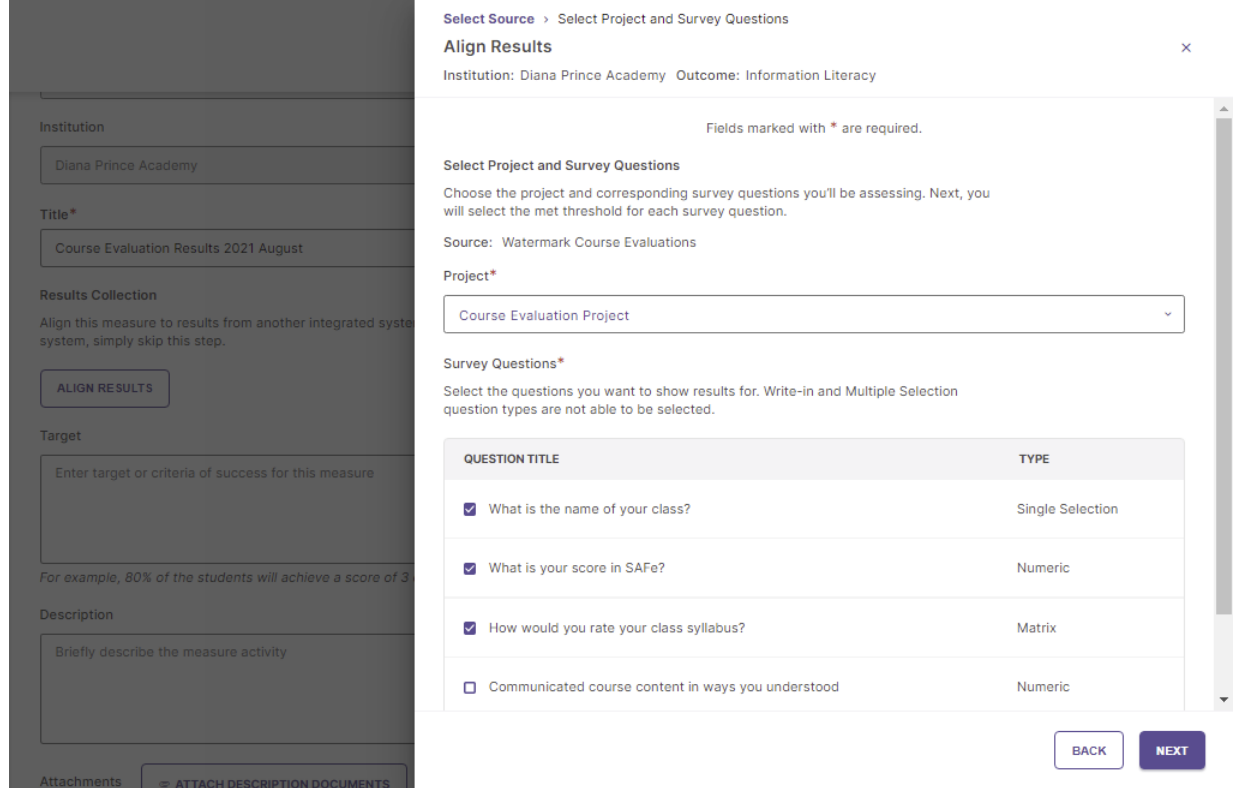Toggle 'How would you rate your class syllabus?' checkbox

[470, 629]
